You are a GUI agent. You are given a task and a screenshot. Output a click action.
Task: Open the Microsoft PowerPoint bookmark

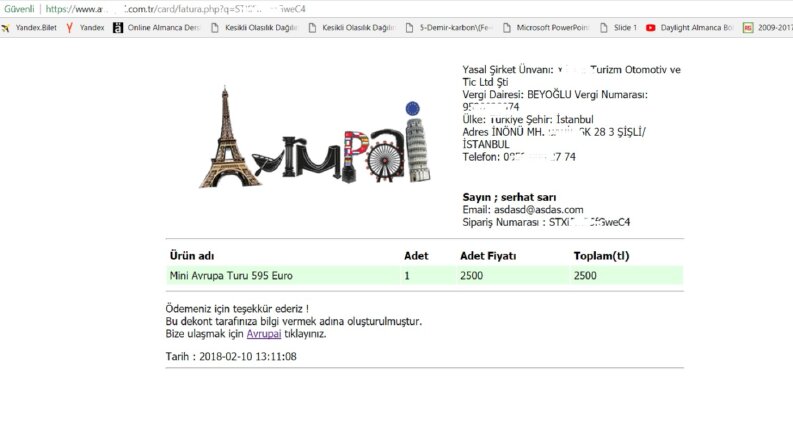pos(546,28)
